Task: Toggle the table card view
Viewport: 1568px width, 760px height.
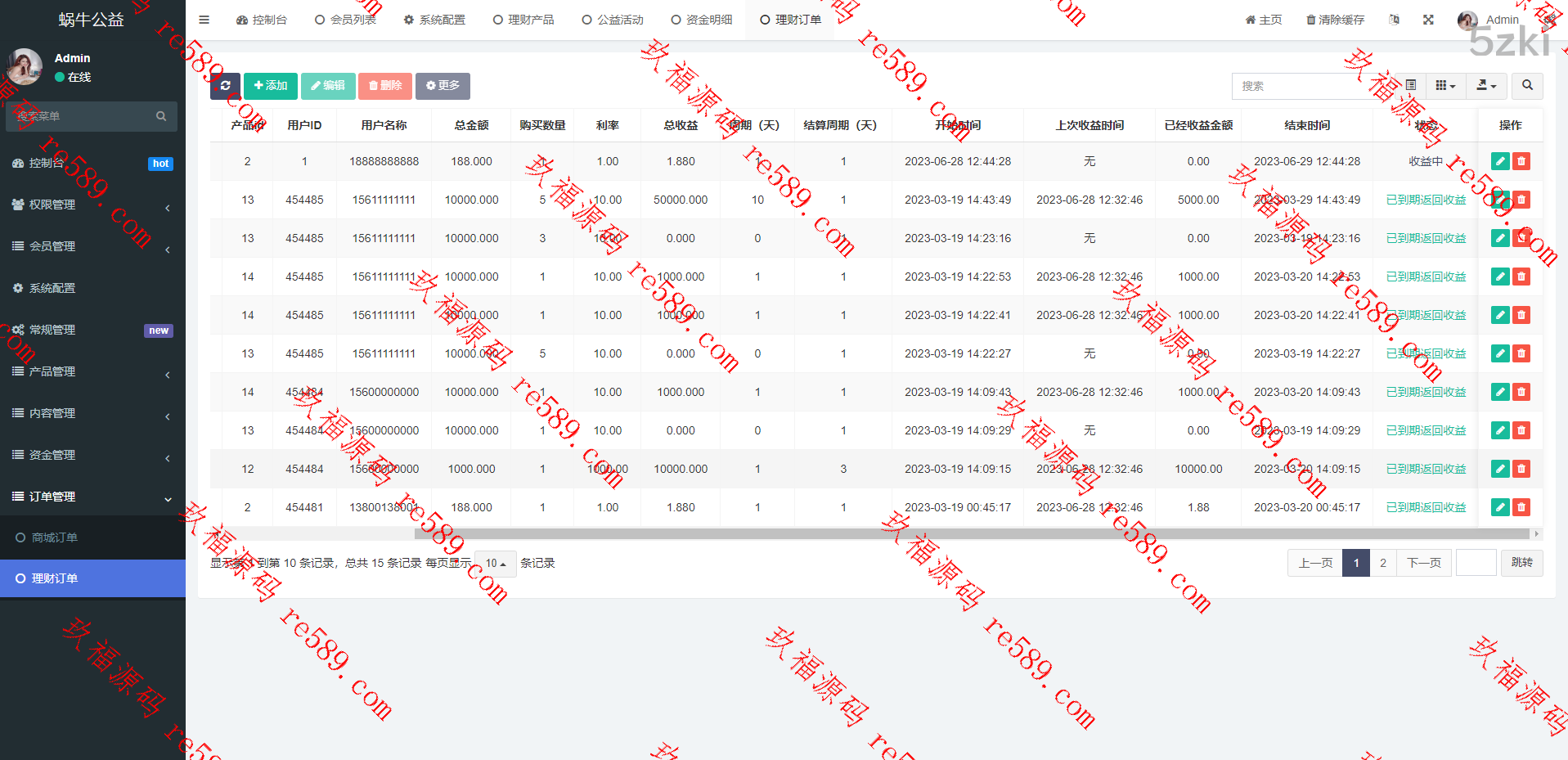Action: (x=1411, y=86)
